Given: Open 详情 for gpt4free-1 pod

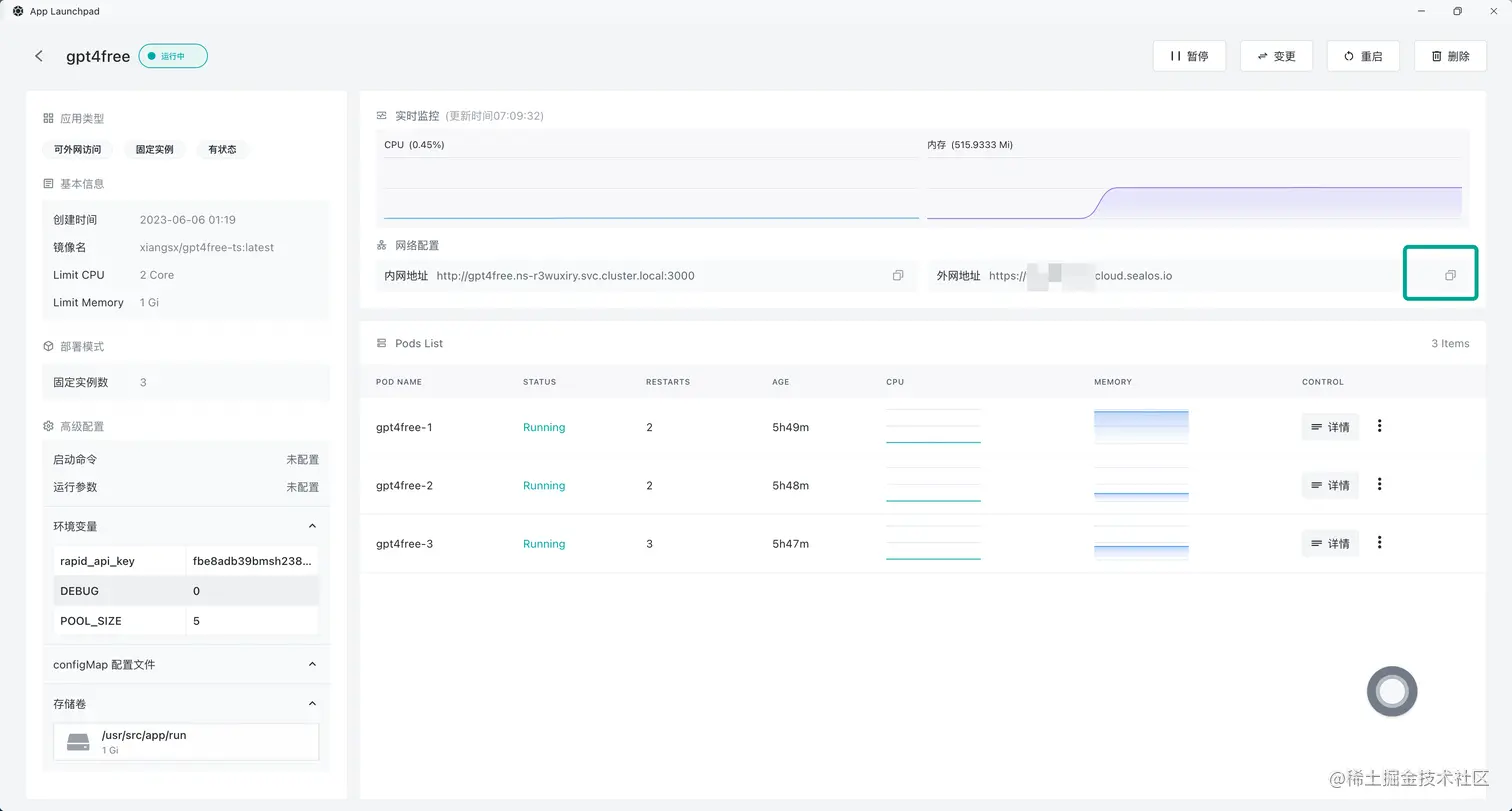Looking at the screenshot, I should [1330, 427].
